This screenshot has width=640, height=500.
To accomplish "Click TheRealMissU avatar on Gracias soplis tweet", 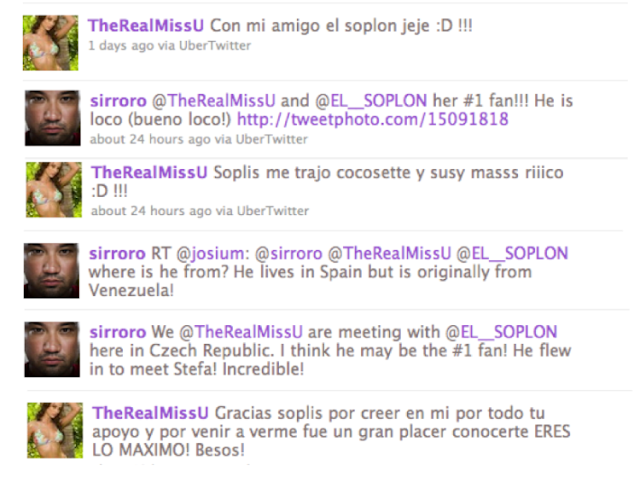I will click(x=55, y=430).
